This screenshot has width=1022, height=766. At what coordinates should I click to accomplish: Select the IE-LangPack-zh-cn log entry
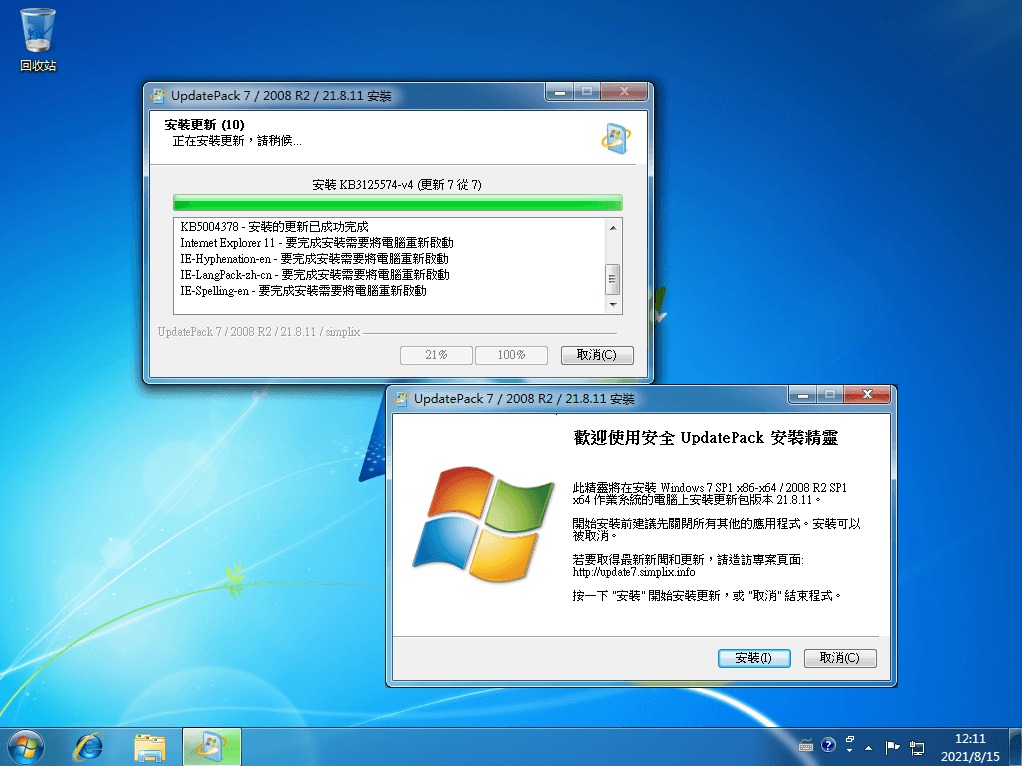click(x=315, y=274)
